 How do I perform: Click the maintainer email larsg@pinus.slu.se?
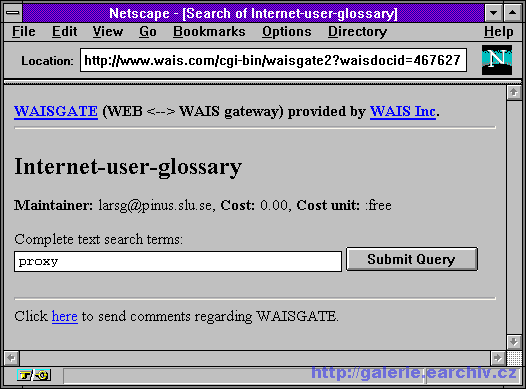pos(155,205)
